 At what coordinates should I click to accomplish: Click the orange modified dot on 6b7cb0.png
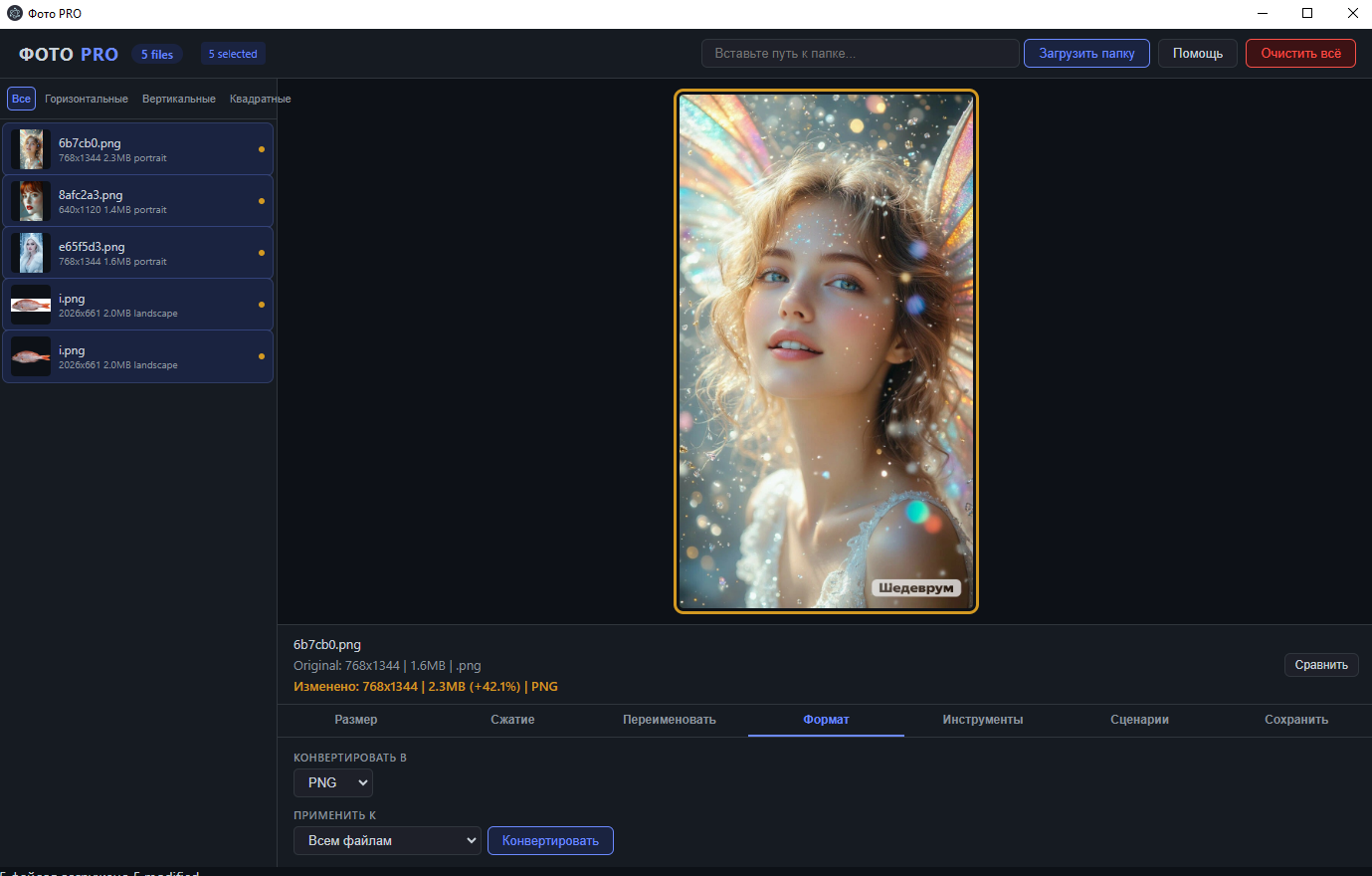262,149
